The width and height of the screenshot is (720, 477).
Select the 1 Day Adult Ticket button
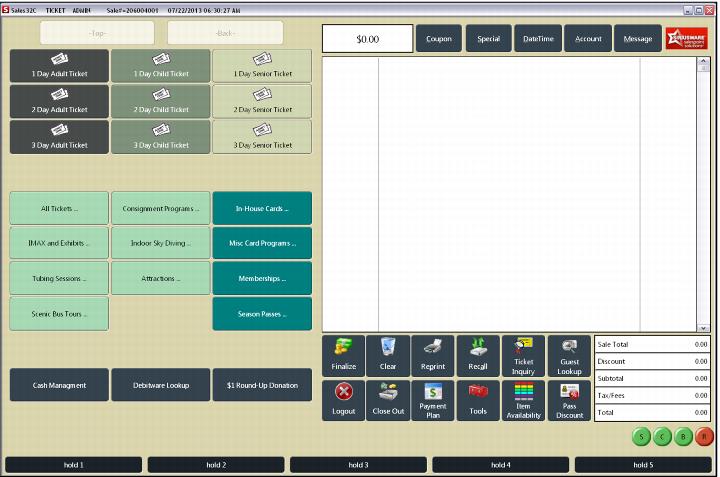coord(59,66)
